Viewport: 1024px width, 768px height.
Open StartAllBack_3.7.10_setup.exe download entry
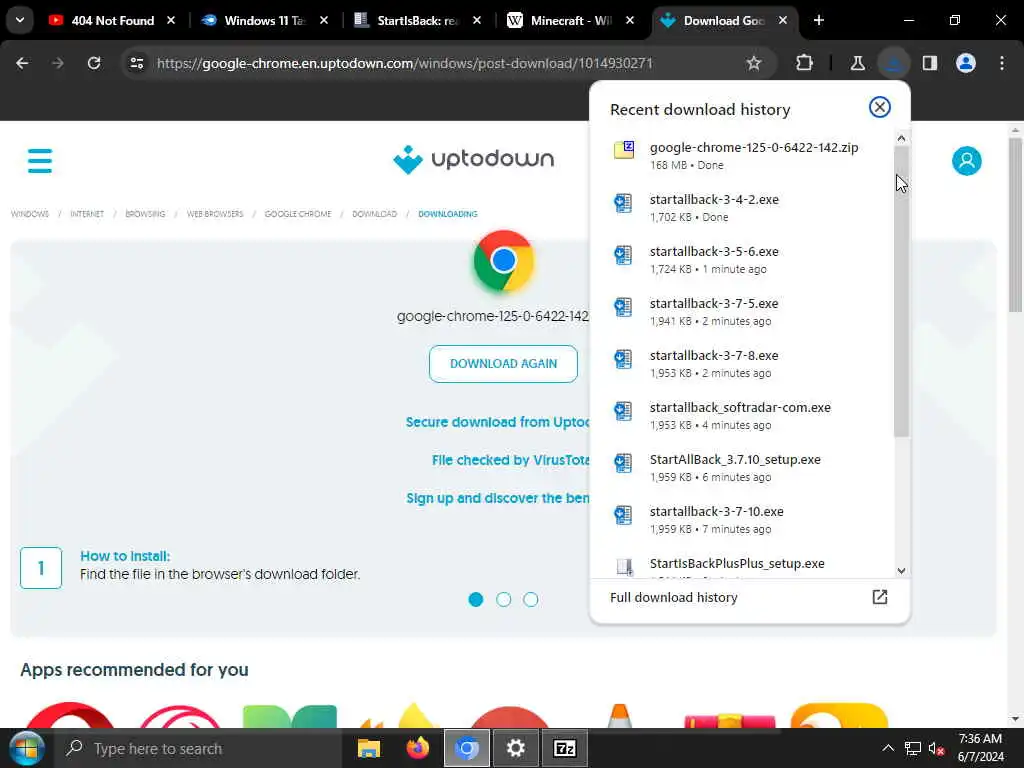(742, 468)
